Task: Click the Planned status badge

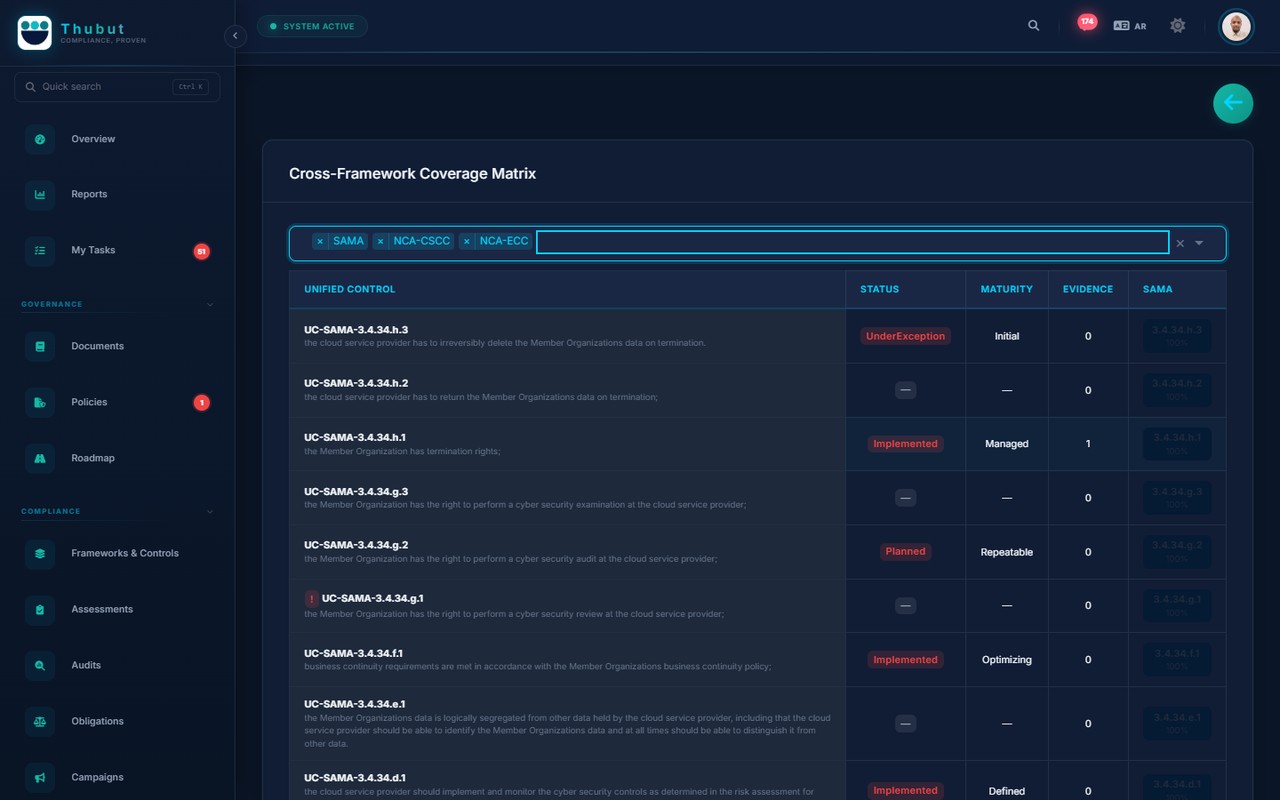Action: point(905,552)
